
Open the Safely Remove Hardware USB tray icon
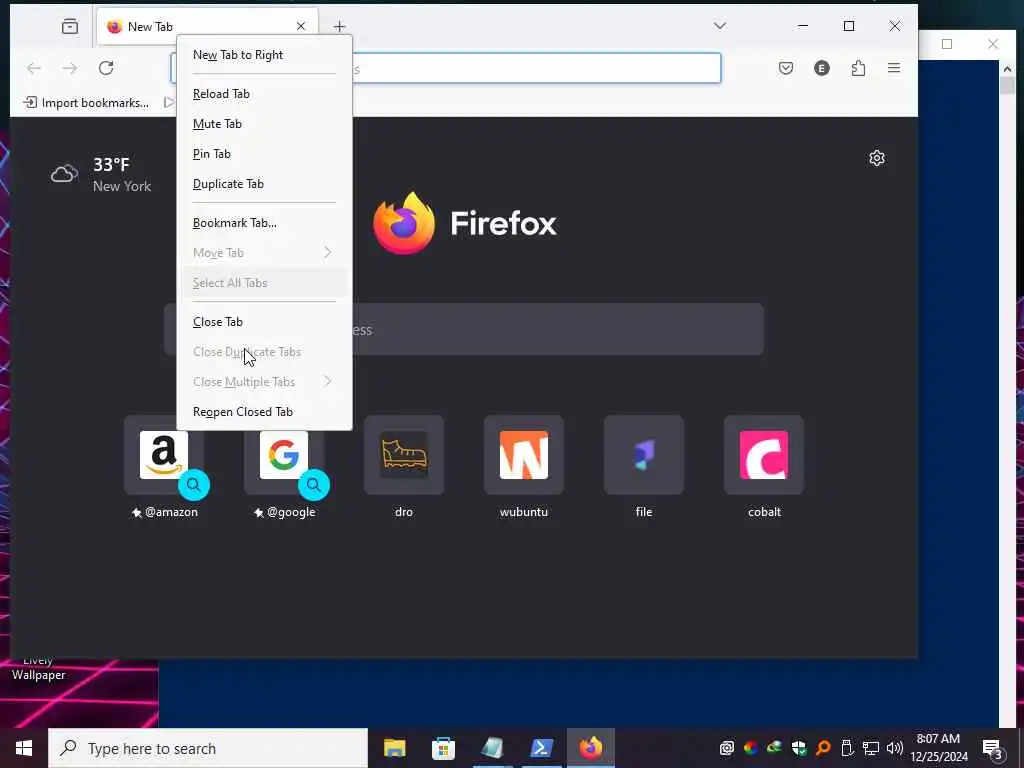tap(846, 748)
